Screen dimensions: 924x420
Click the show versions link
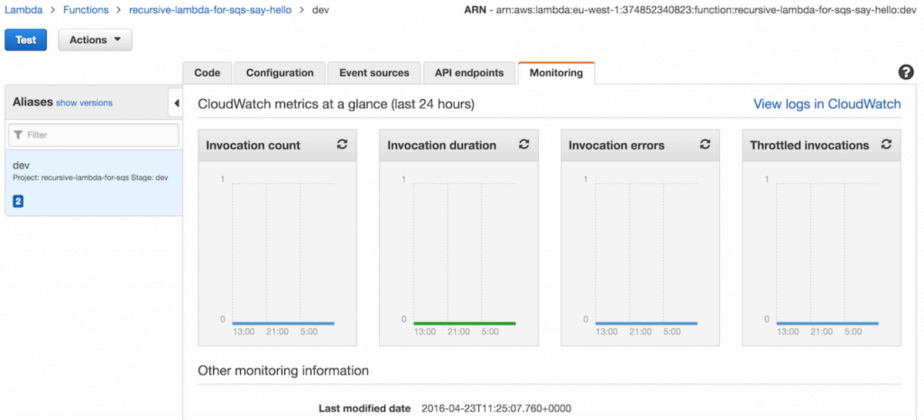84,103
